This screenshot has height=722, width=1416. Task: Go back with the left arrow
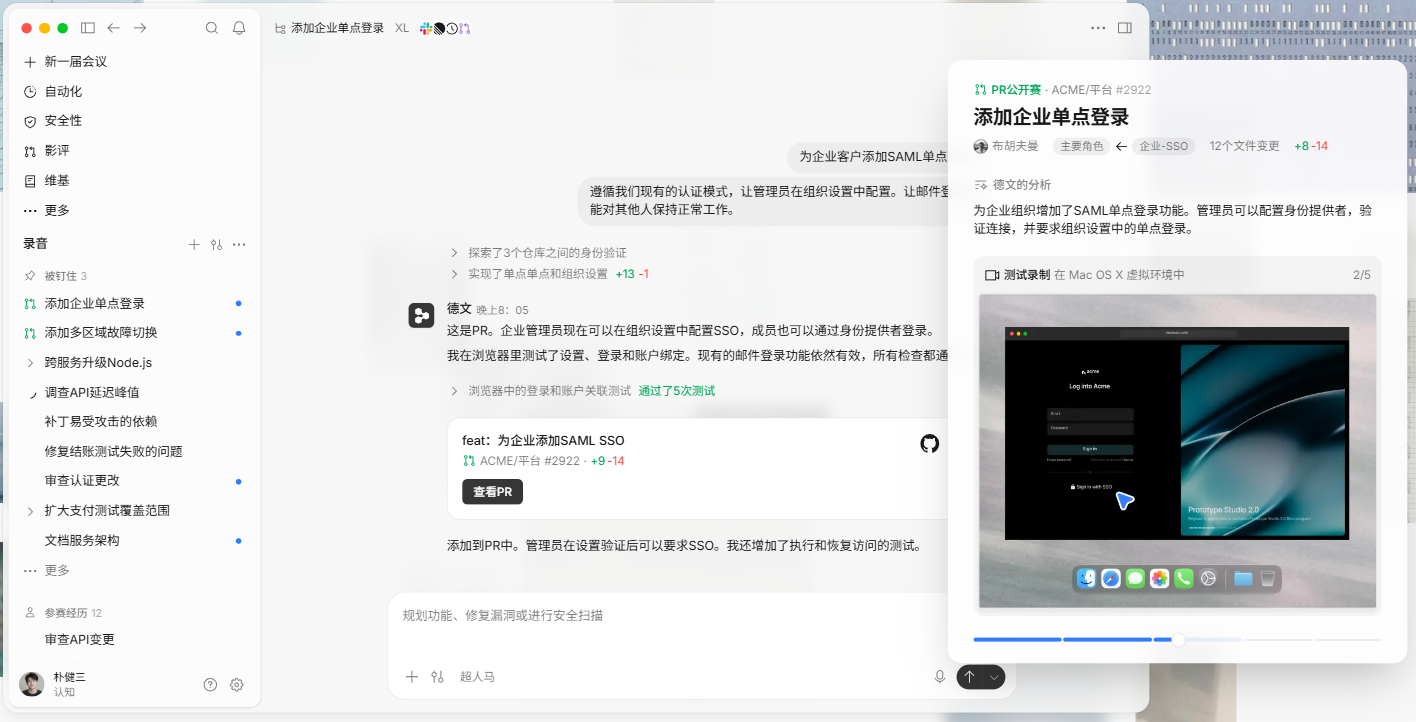click(114, 28)
